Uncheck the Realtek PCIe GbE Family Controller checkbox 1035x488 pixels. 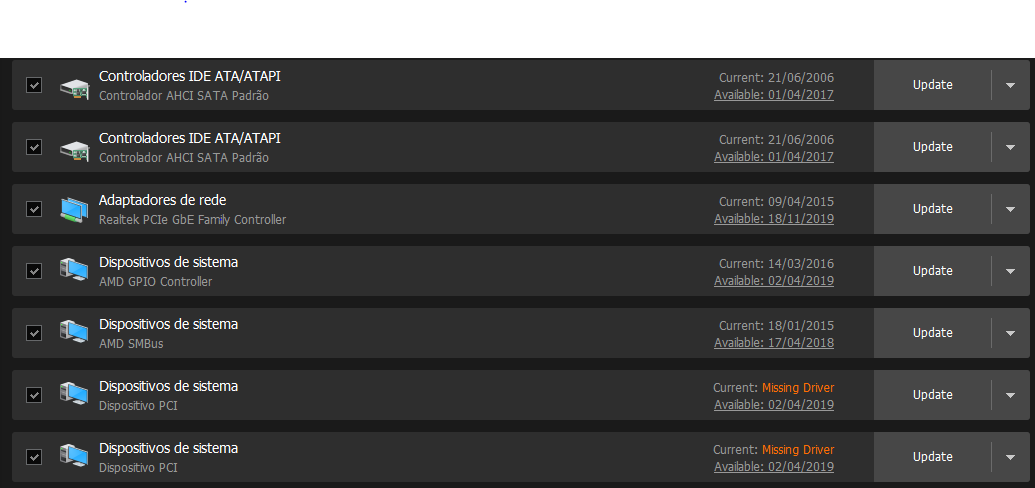click(x=34, y=209)
